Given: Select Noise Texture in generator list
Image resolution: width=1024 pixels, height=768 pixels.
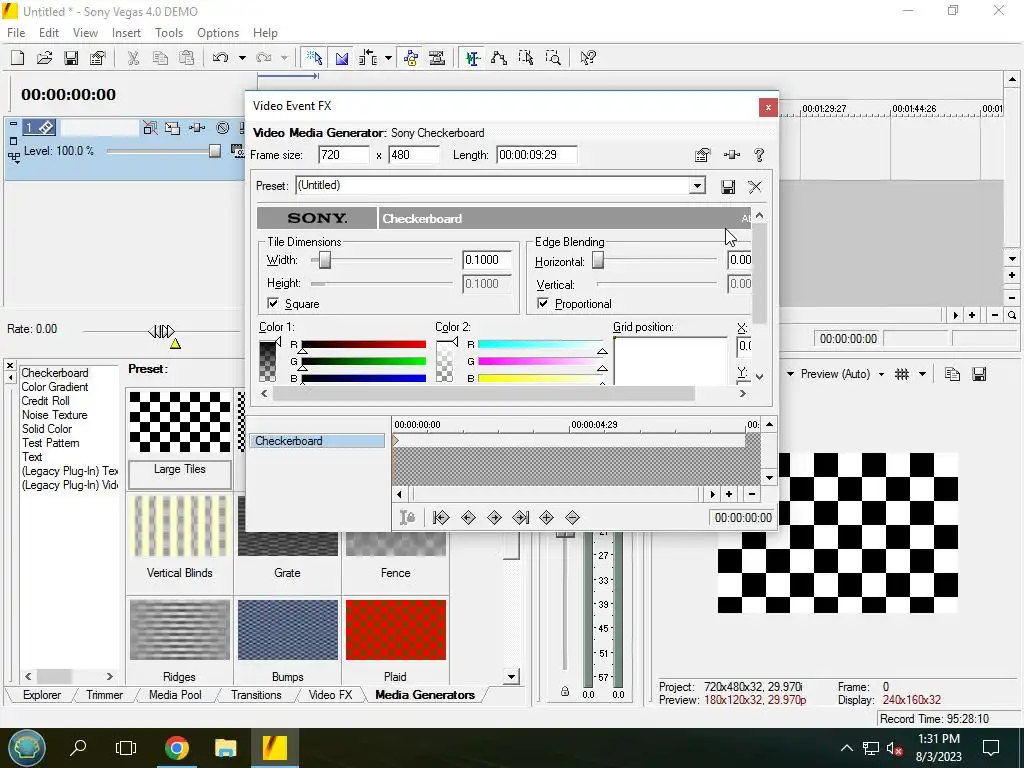Looking at the screenshot, I should (x=55, y=415).
